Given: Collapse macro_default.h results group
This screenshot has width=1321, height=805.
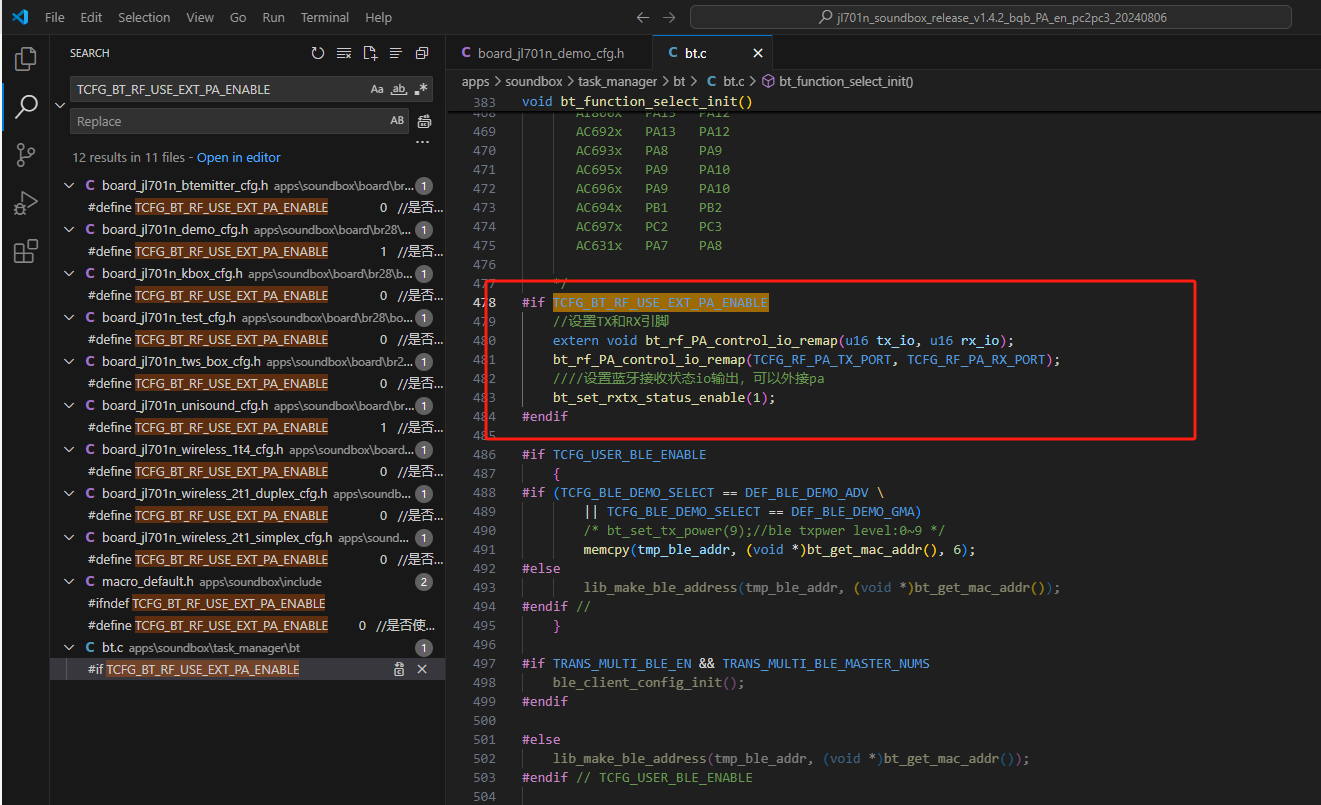Looking at the screenshot, I should pyautogui.click(x=69, y=581).
